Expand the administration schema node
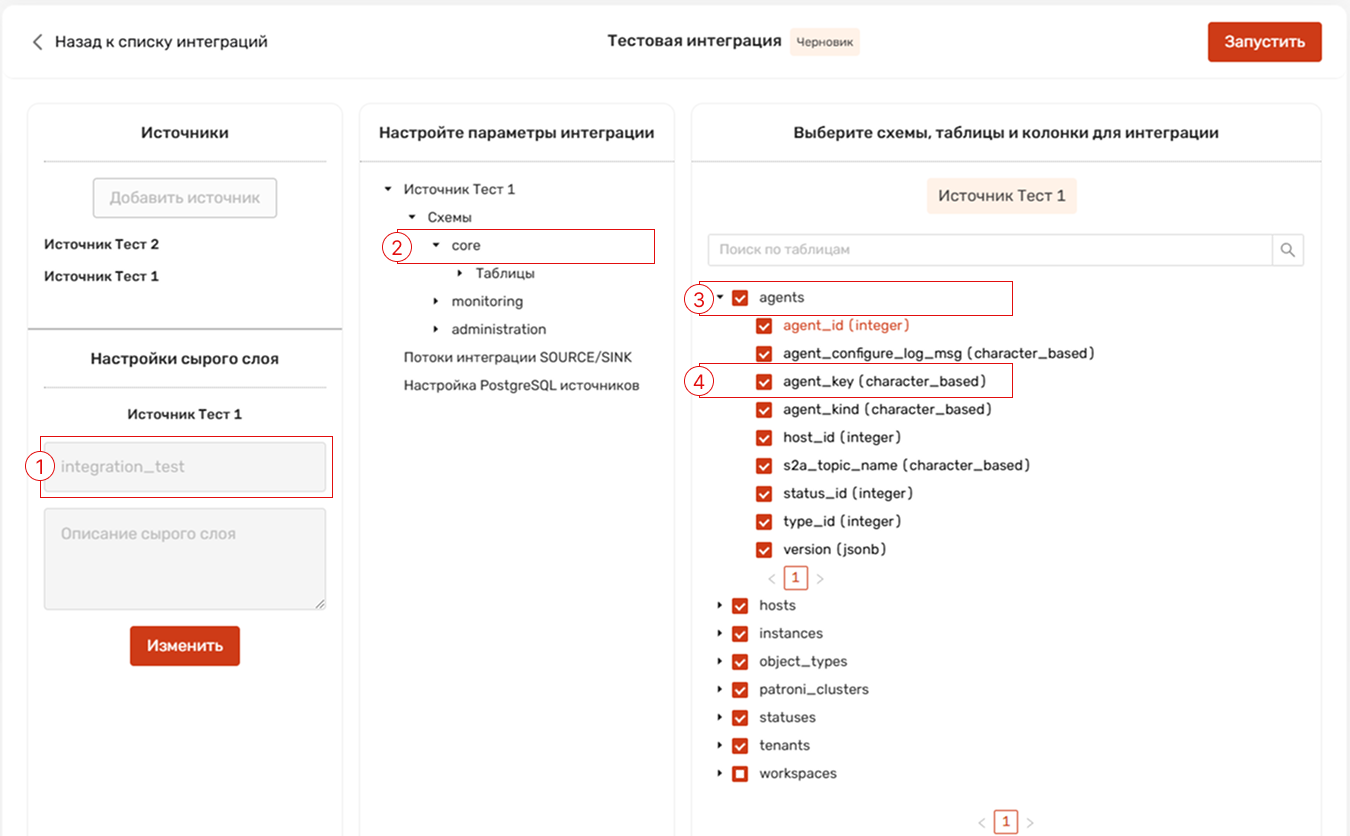Screen dimensions: 1350x836 coord(436,329)
